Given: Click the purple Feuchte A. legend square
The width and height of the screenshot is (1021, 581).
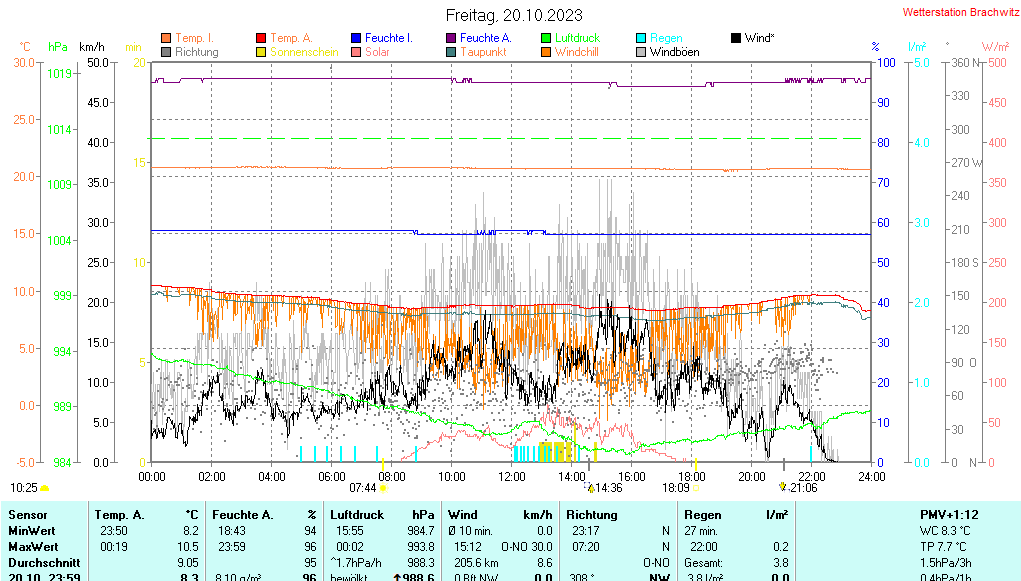Looking at the screenshot, I should 451,38.
